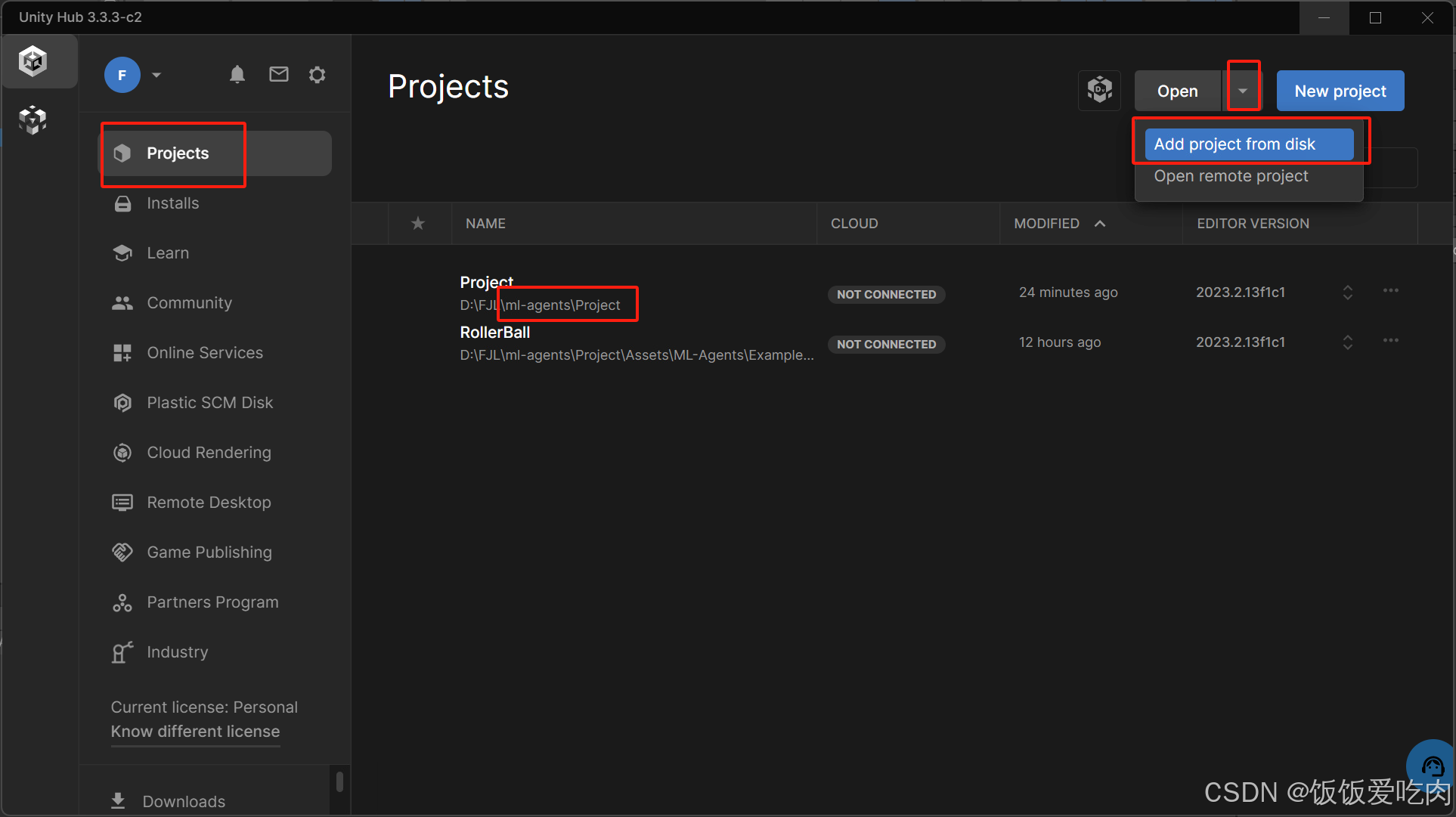Open the RollerBall project
The image size is (1456, 817).
495,333
